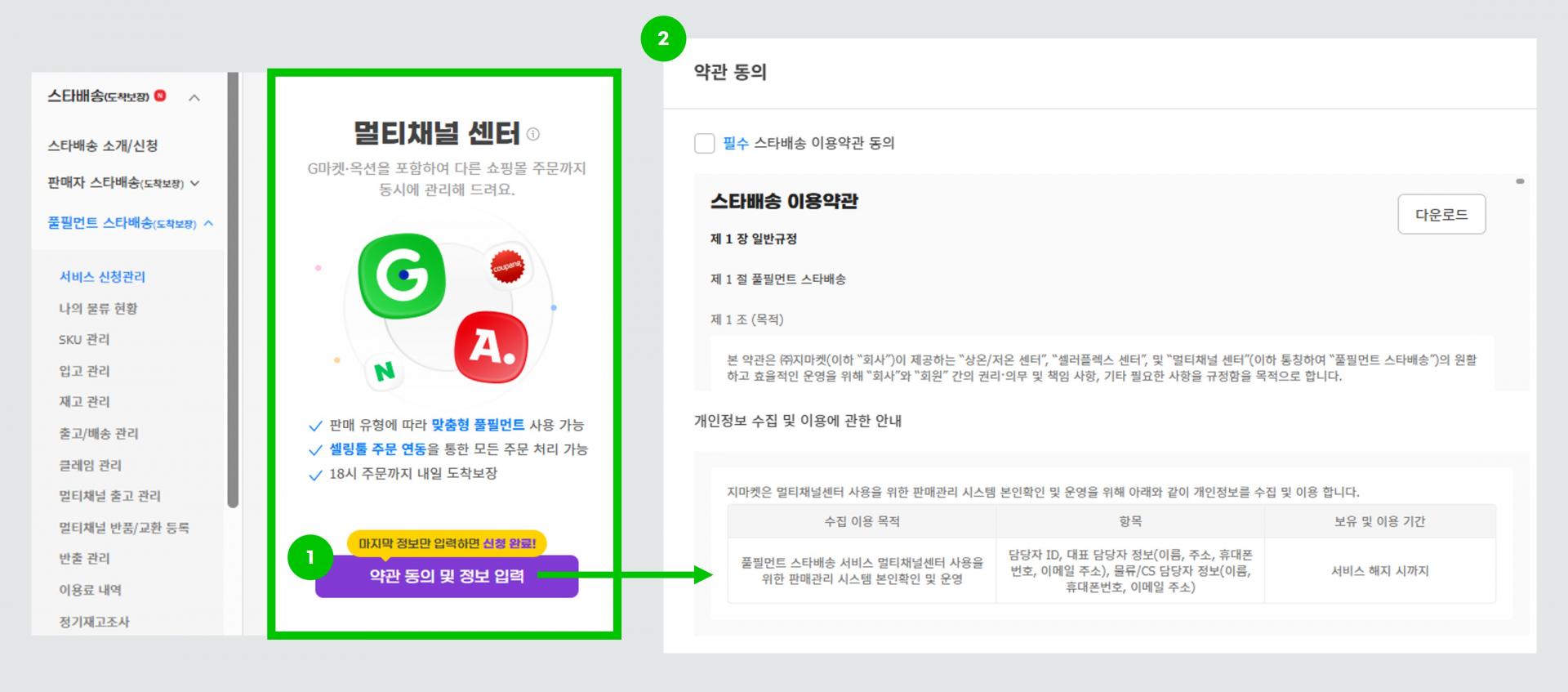Collapse the 스타배송(도착보장) top menu chevron
Image resolution: width=1568 pixels, height=692 pixels.
pyautogui.click(x=194, y=98)
